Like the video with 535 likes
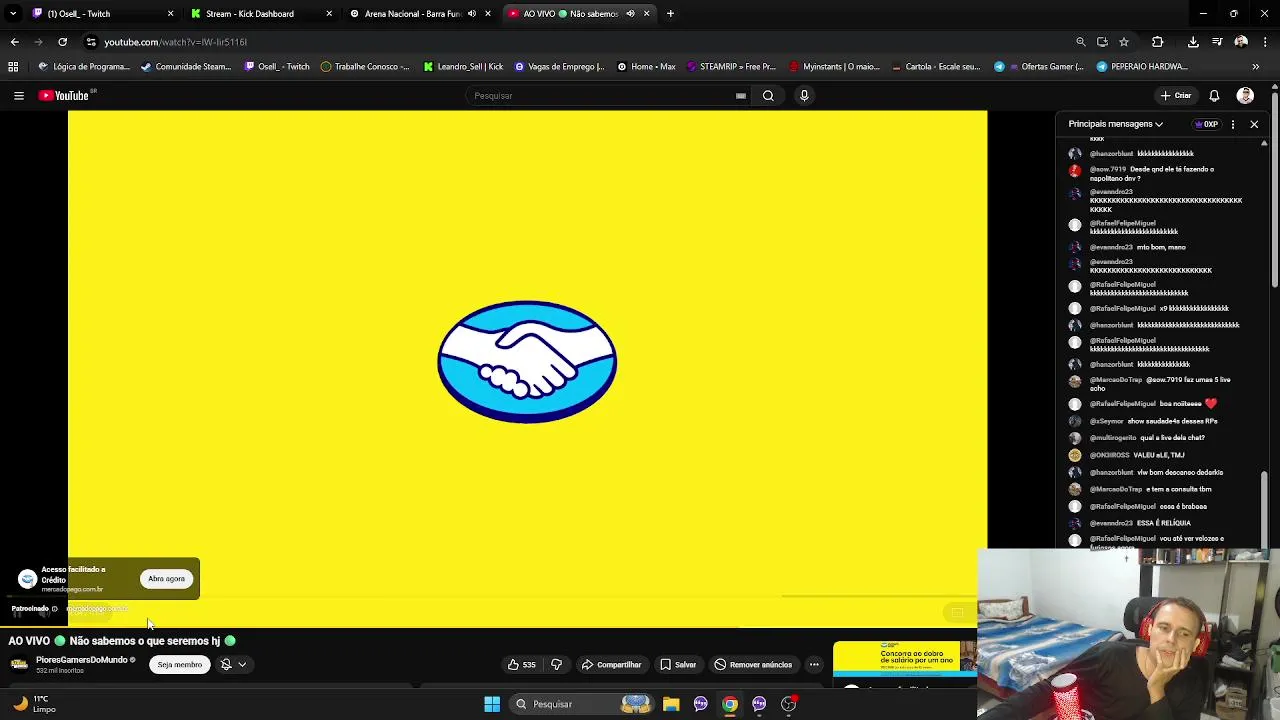The width and height of the screenshot is (1280, 720). pyautogui.click(x=521, y=665)
